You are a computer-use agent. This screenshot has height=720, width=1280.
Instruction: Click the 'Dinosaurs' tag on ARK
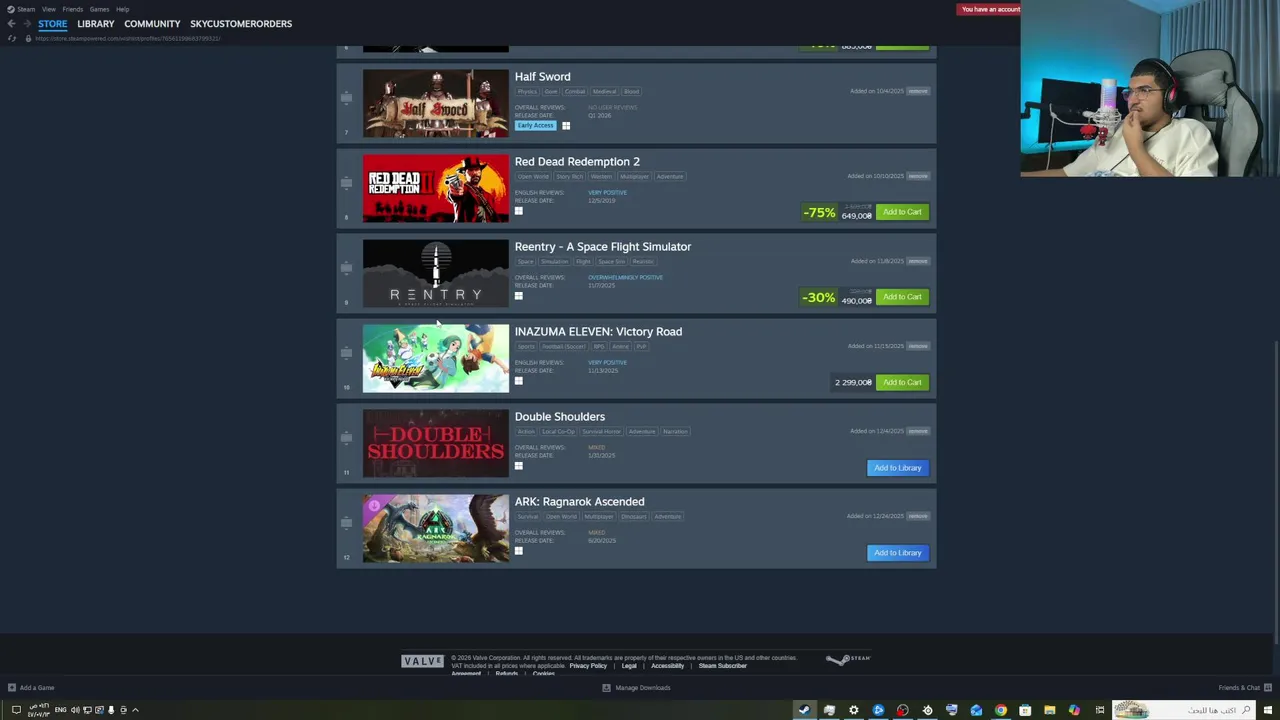pyautogui.click(x=634, y=517)
